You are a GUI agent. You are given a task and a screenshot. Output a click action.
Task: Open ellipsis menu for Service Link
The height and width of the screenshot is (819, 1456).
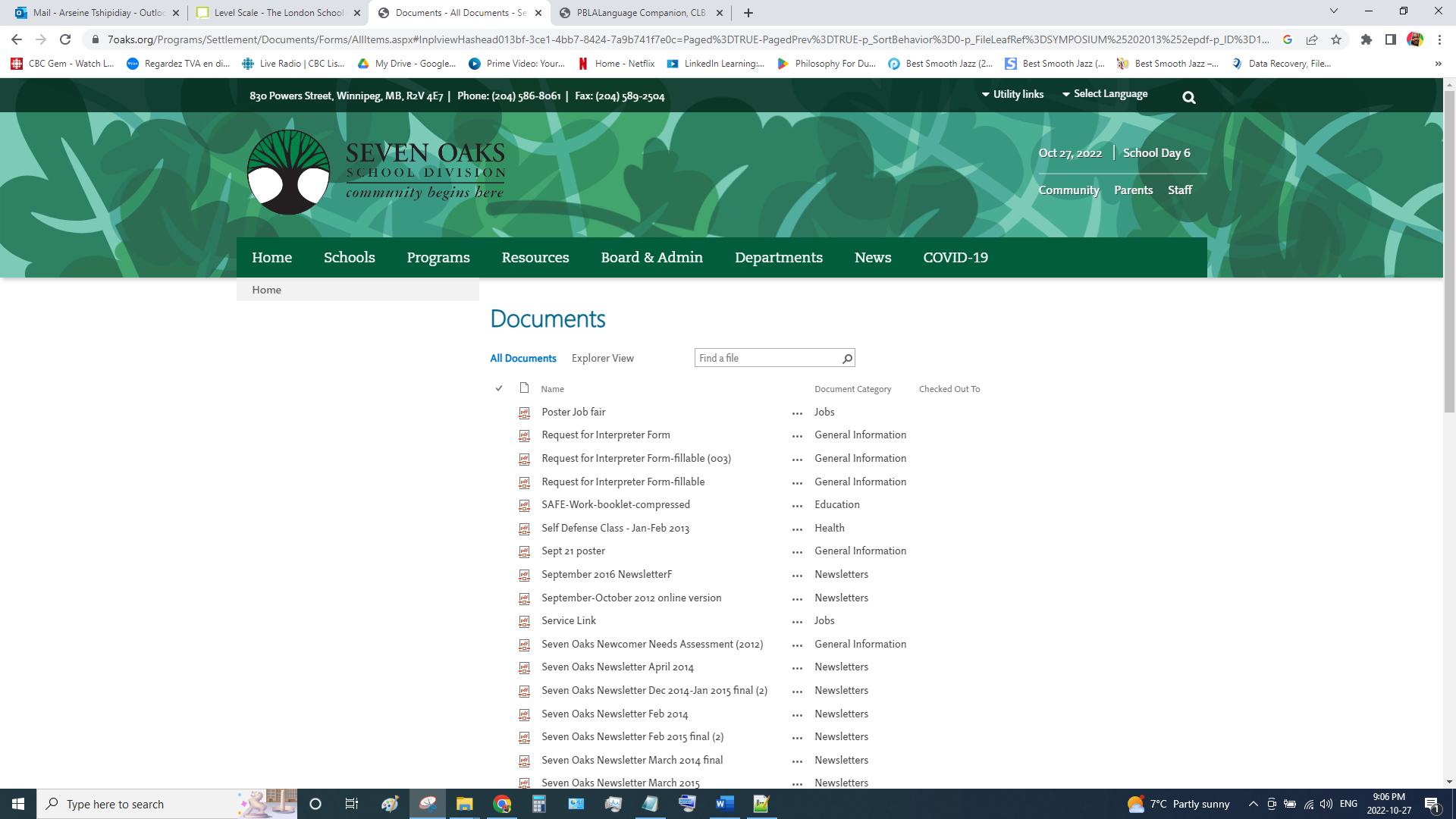797,622
